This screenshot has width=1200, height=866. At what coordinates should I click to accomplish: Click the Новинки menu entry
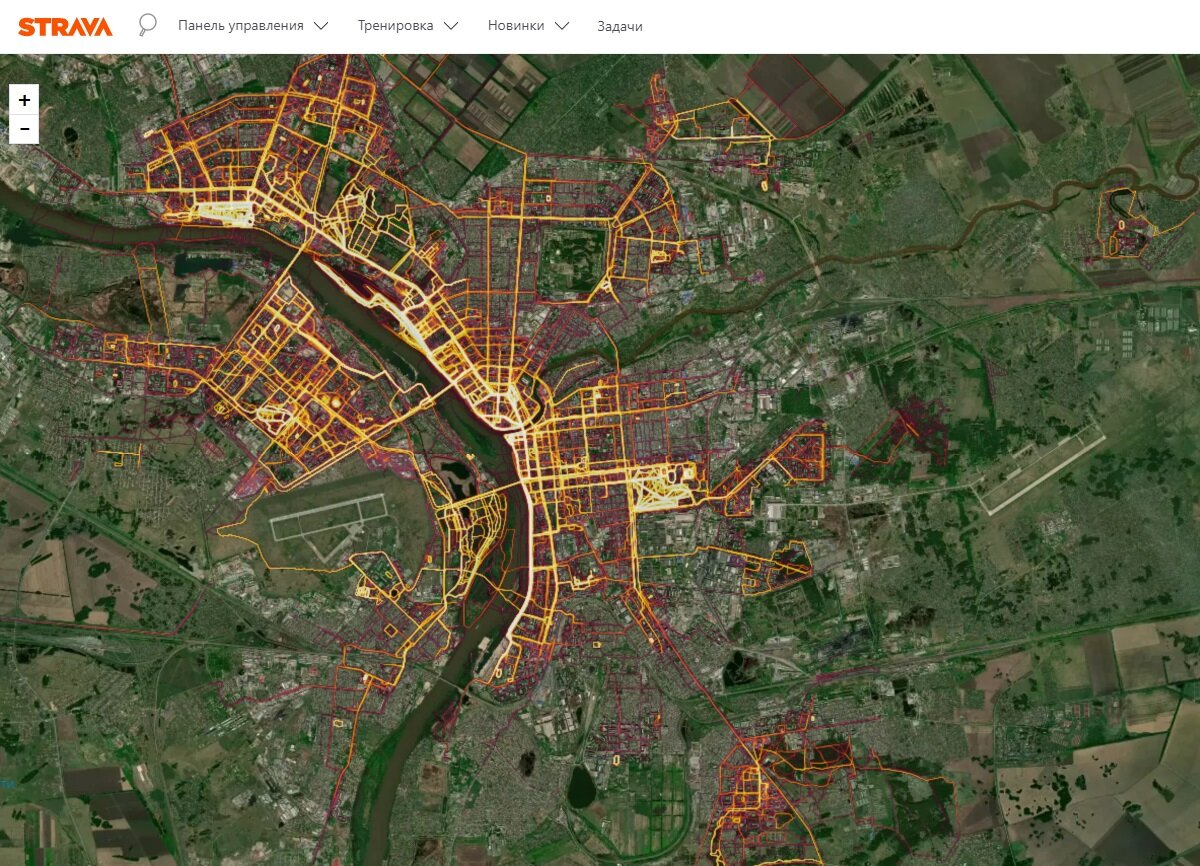tap(519, 26)
